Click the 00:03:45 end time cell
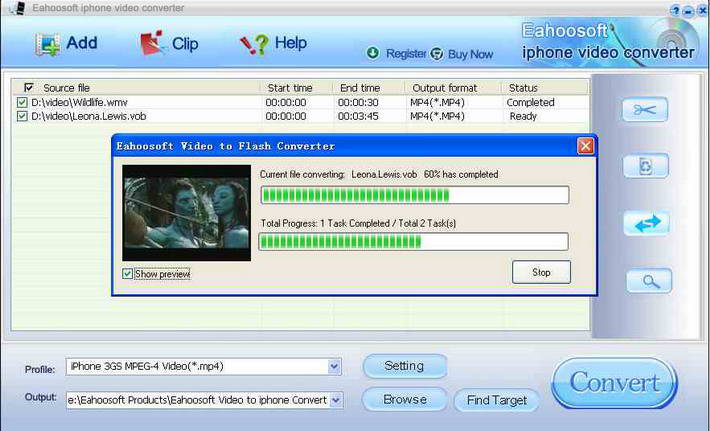 358,116
